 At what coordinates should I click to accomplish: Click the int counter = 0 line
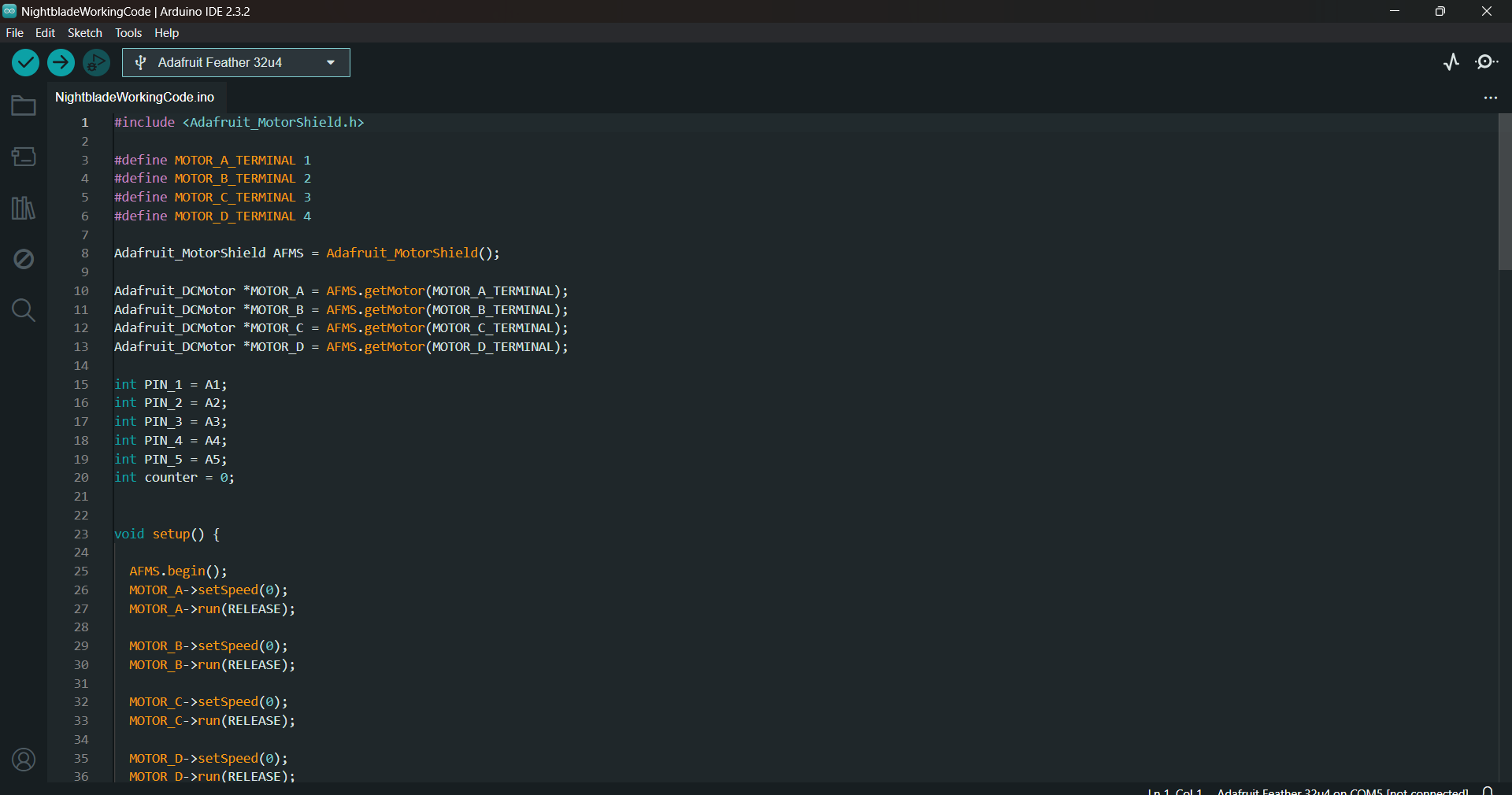[x=174, y=478]
